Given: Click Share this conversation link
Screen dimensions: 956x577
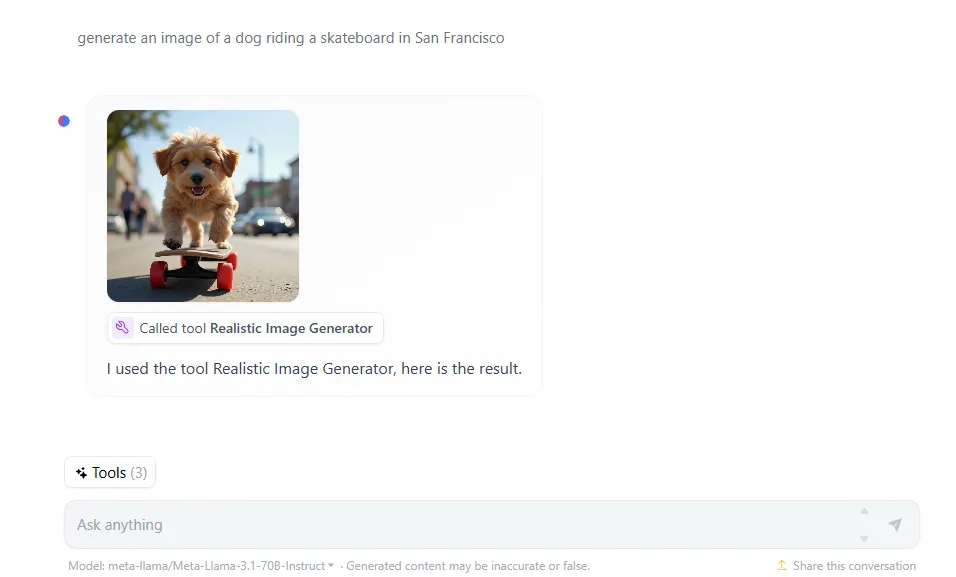Looking at the screenshot, I should tap(854, 566).
